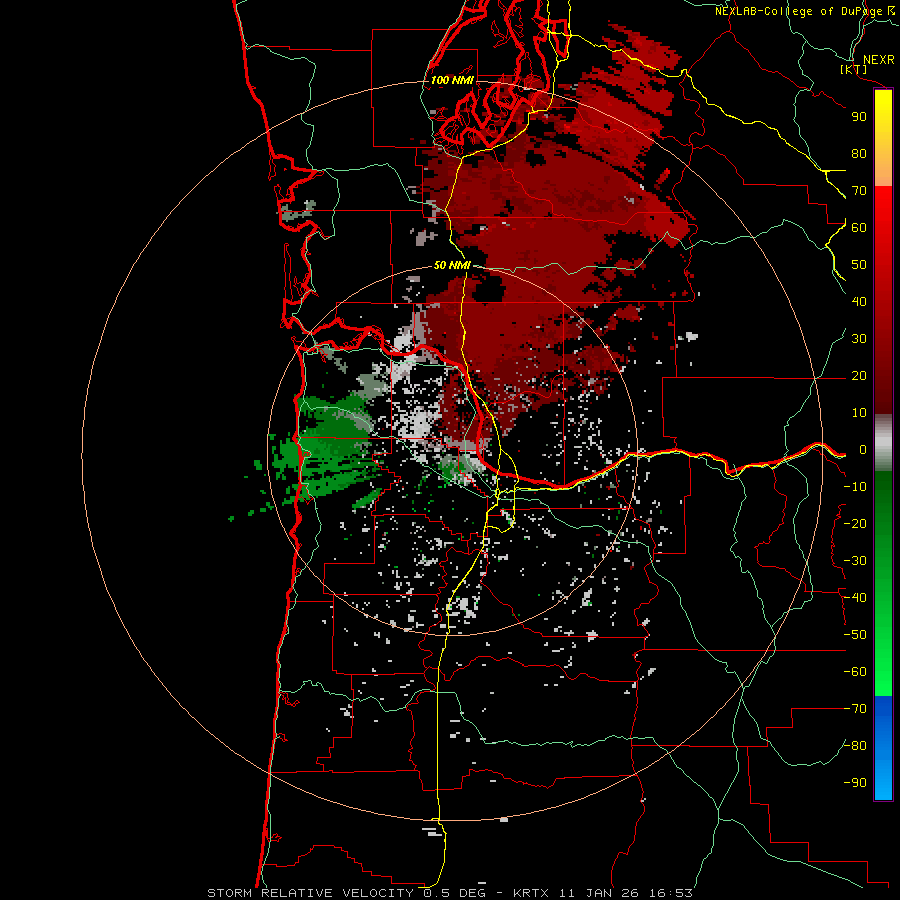The width and height of the screenshot is (900, 900).
Task: Click the "NEXLAB-College of DuPage" header text
Action: point(798,11)
